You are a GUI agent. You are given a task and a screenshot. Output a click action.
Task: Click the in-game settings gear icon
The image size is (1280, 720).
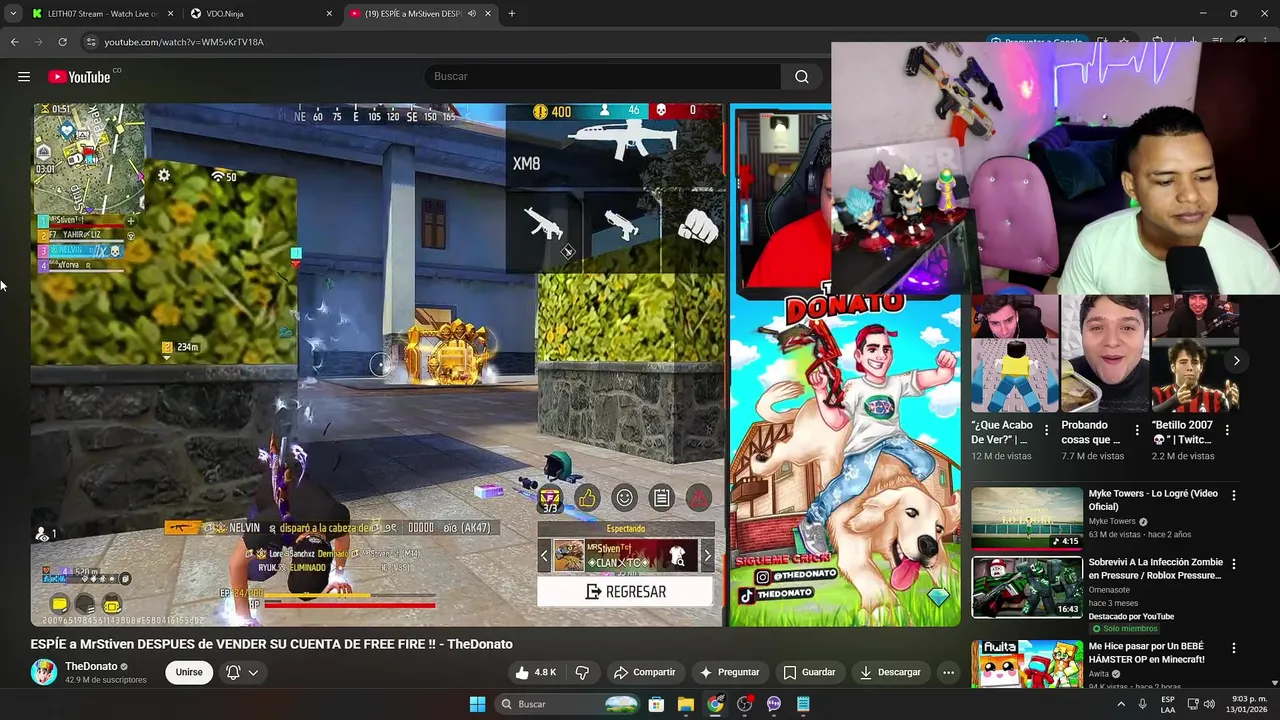click(164, 176)
